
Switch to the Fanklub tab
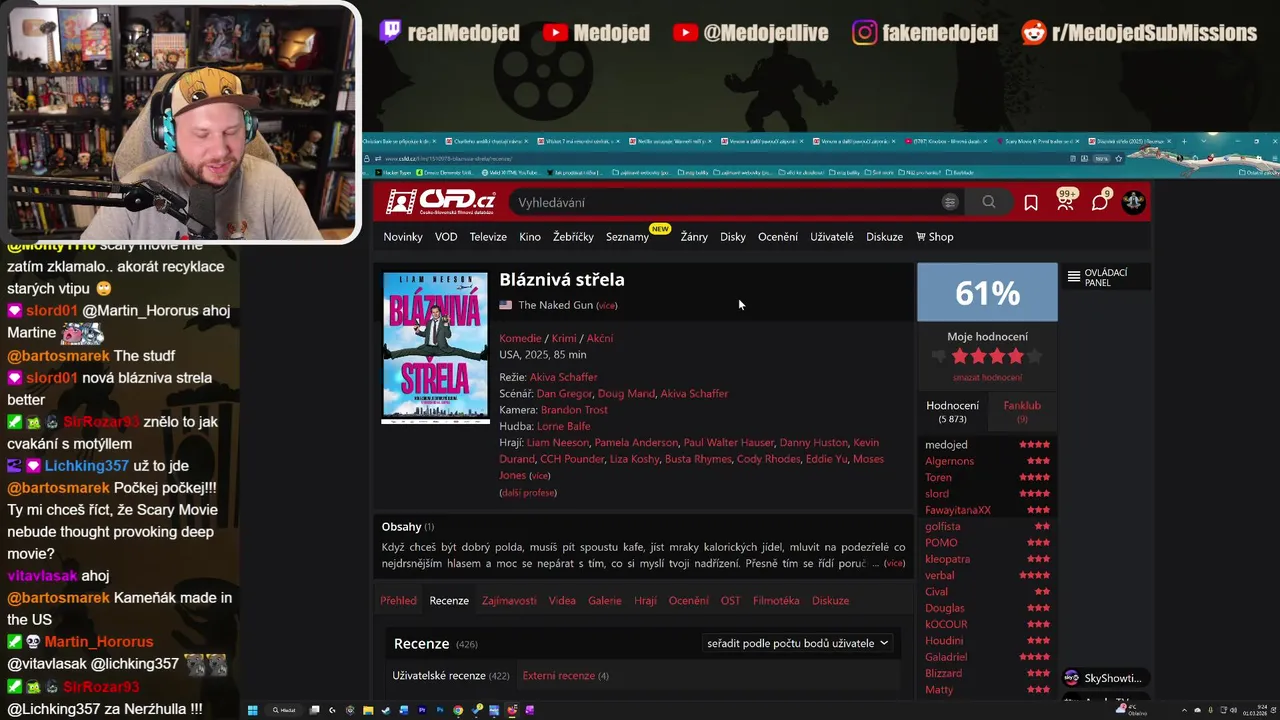[1022, 411]
